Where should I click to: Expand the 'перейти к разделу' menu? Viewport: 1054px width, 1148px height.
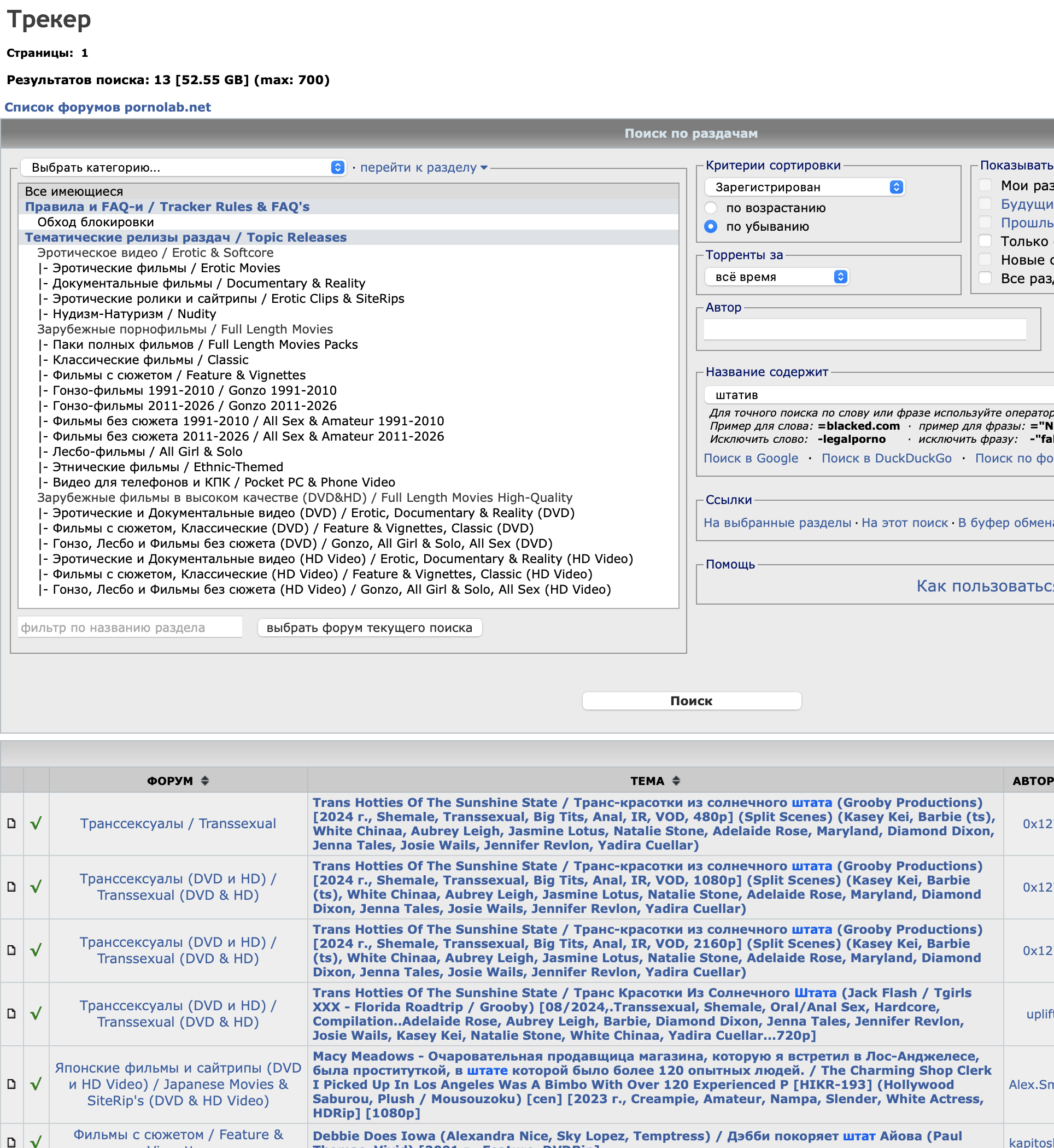[x=424, y=167]
